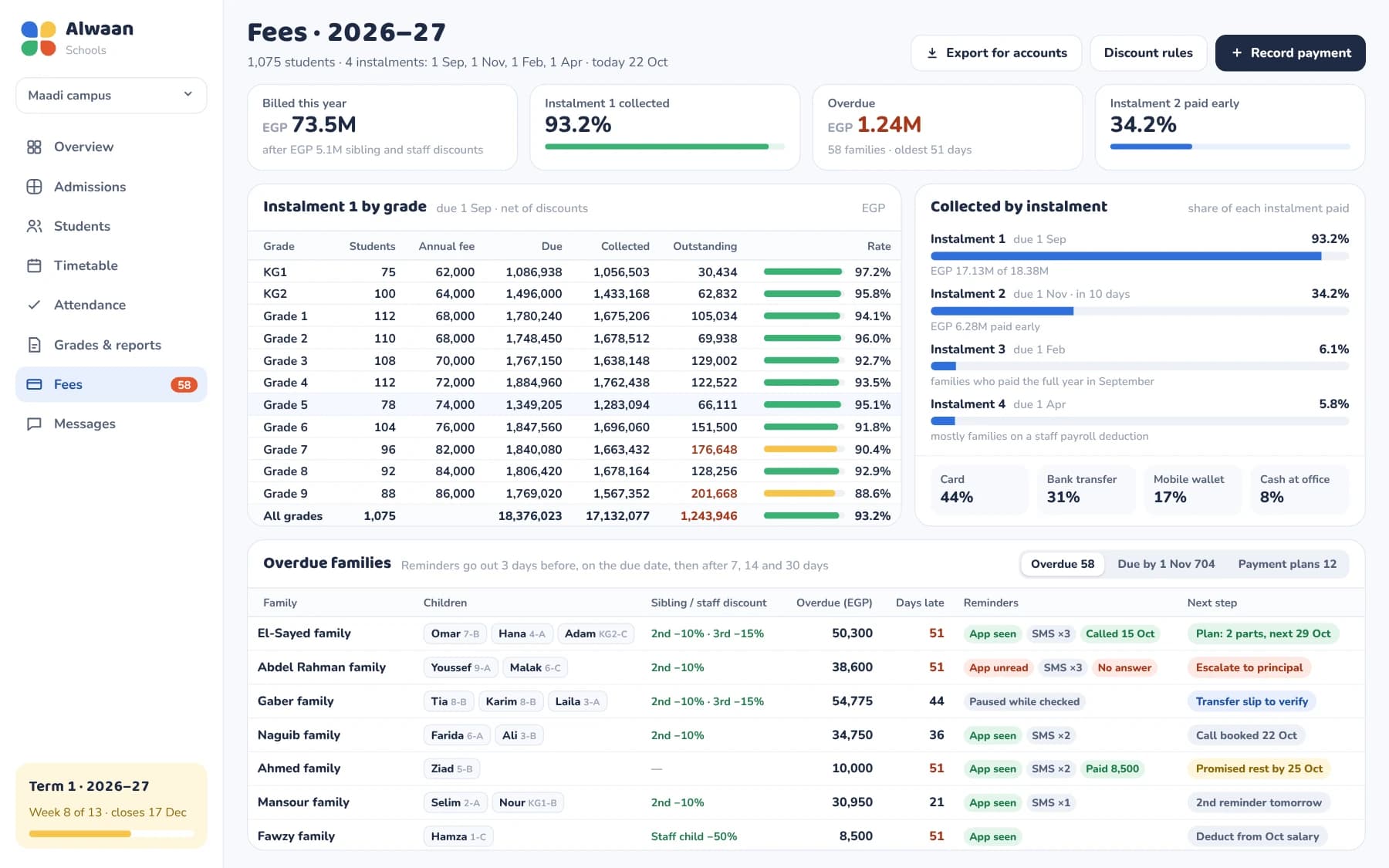Click the Fawzy family name
Screen dimensions: 1389x868
click(x=296, y=836)
